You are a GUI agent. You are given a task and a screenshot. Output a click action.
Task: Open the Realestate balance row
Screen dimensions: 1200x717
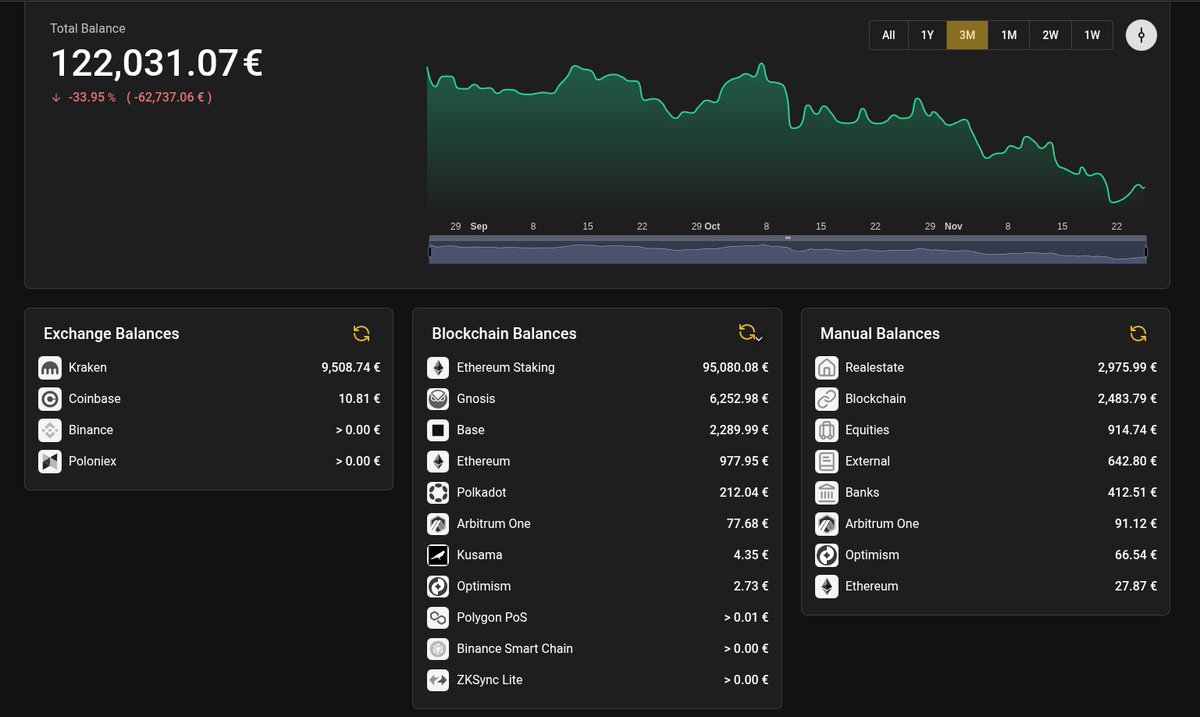985,368
